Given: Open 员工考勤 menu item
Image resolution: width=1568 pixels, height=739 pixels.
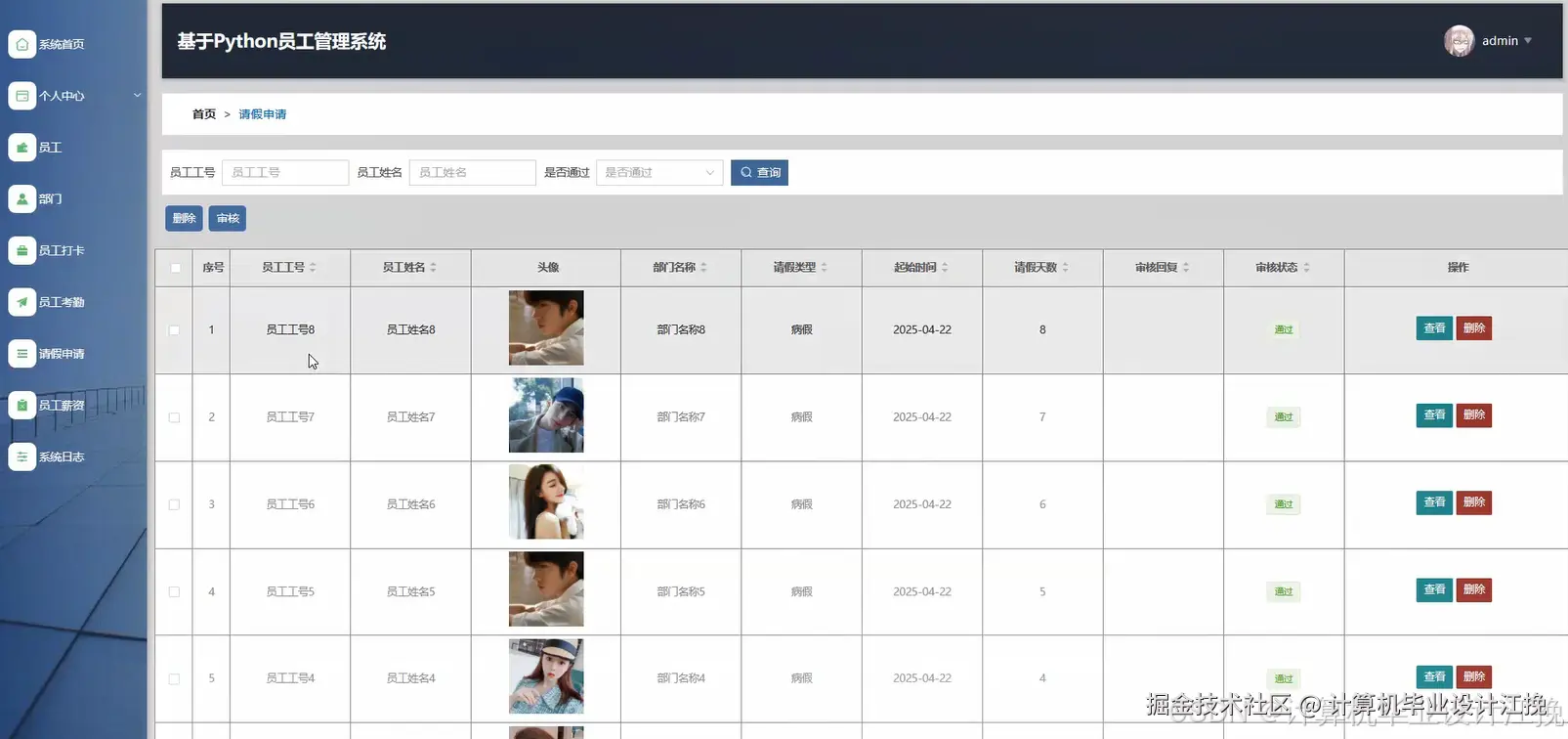Looking at the screenshot, I should click(x=62, y=302).
